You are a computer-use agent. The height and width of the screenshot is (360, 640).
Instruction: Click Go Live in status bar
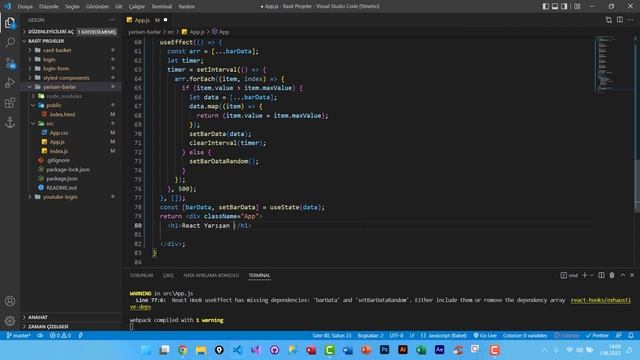pyautogui.click(x=485, y=336)
